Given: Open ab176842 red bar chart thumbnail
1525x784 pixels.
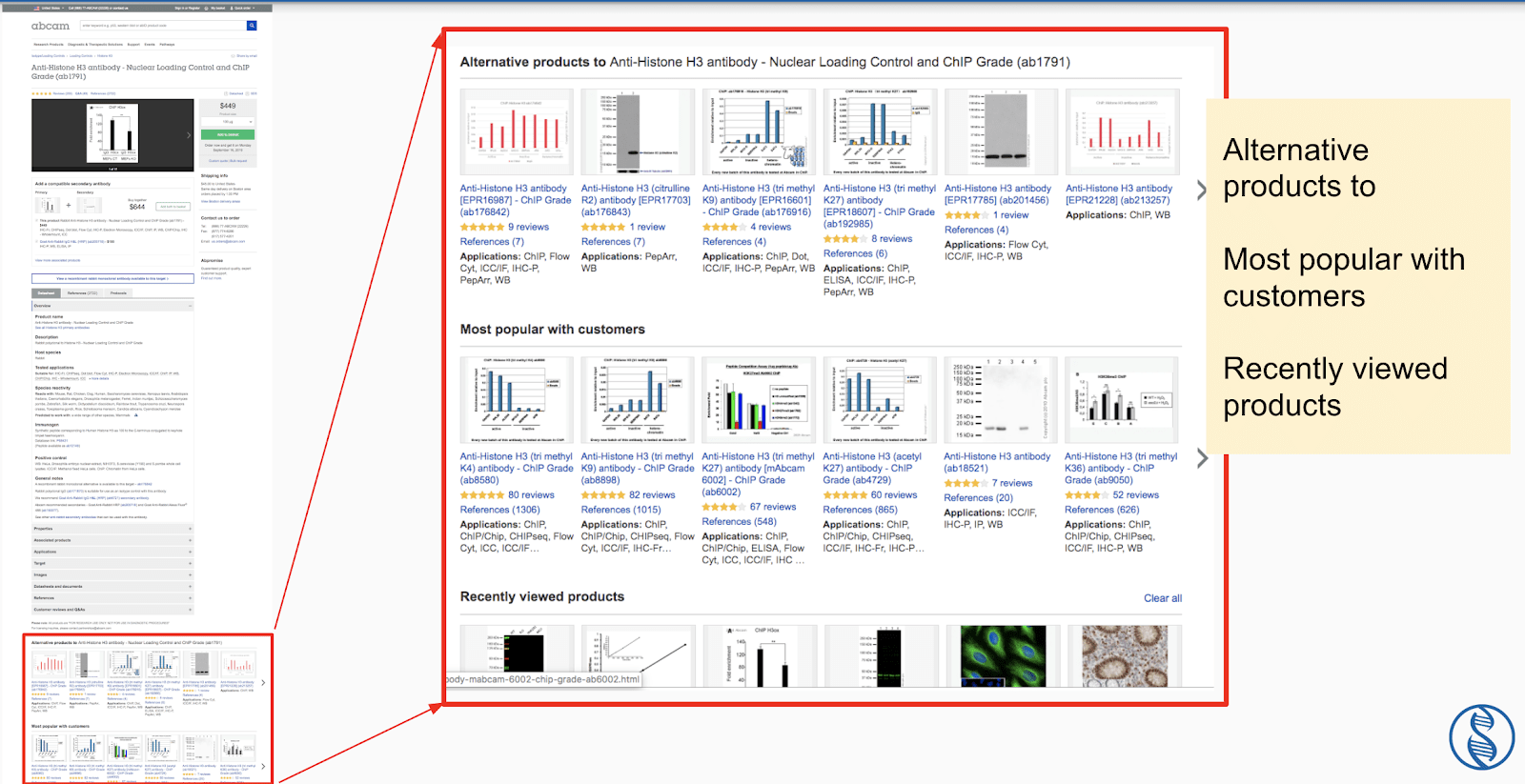Looking at the screenshot, I should pos(517,132).
